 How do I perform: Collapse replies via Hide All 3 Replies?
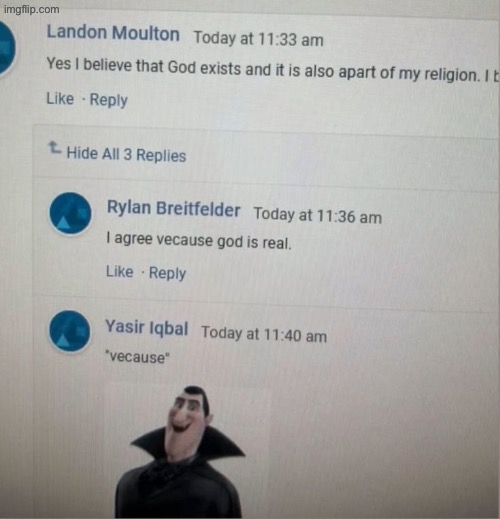126,155
